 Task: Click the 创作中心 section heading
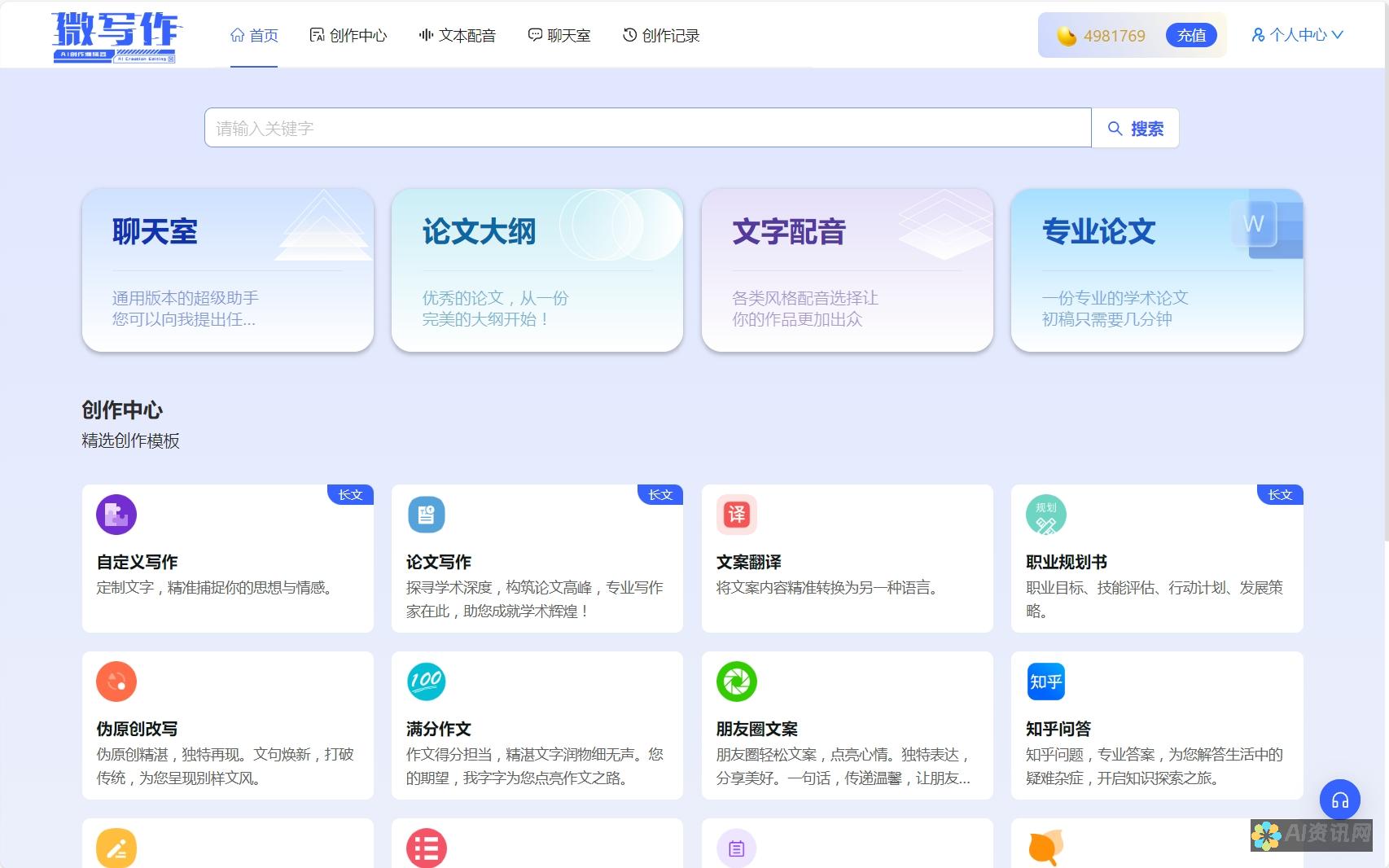[x=122, y=410]
